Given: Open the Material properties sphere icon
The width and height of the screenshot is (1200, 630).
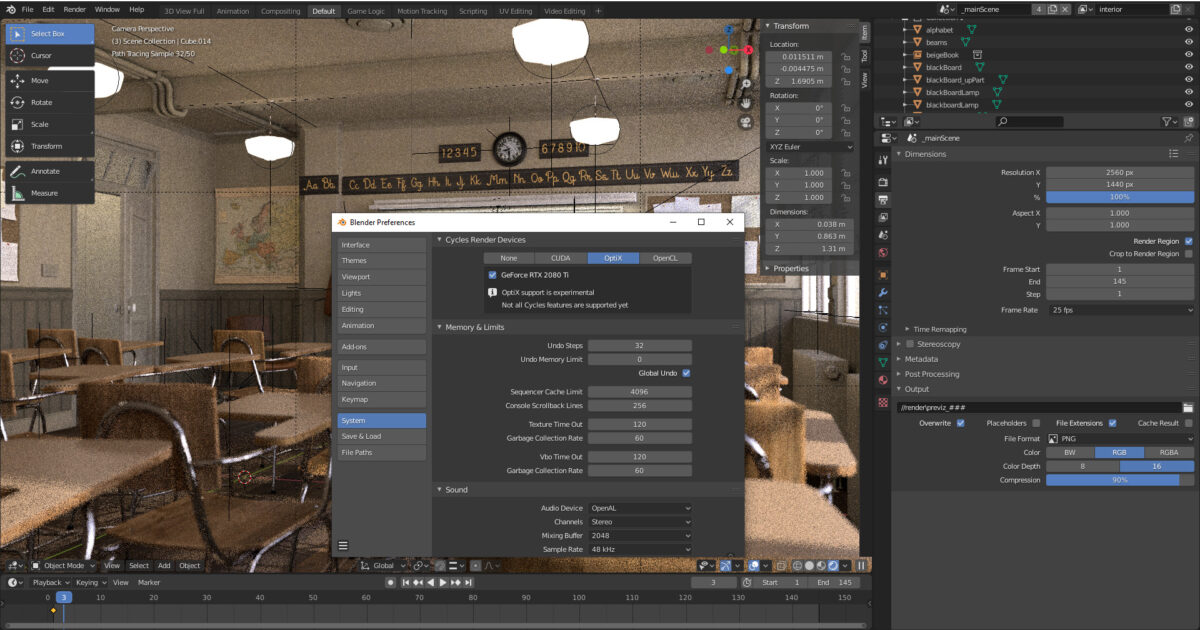Looking at the screenshot, I should pos(883,380).
